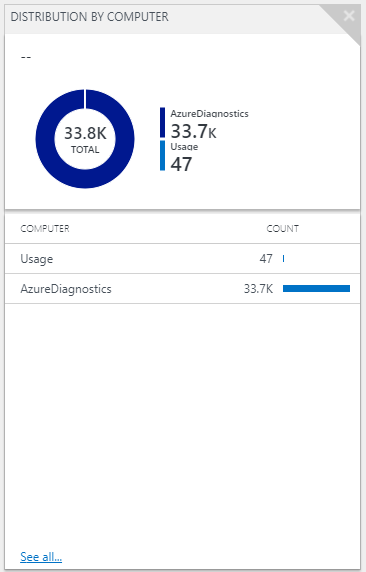Click the light blue Usage legend swatch

pyautogui.click(x=162, y=155)
